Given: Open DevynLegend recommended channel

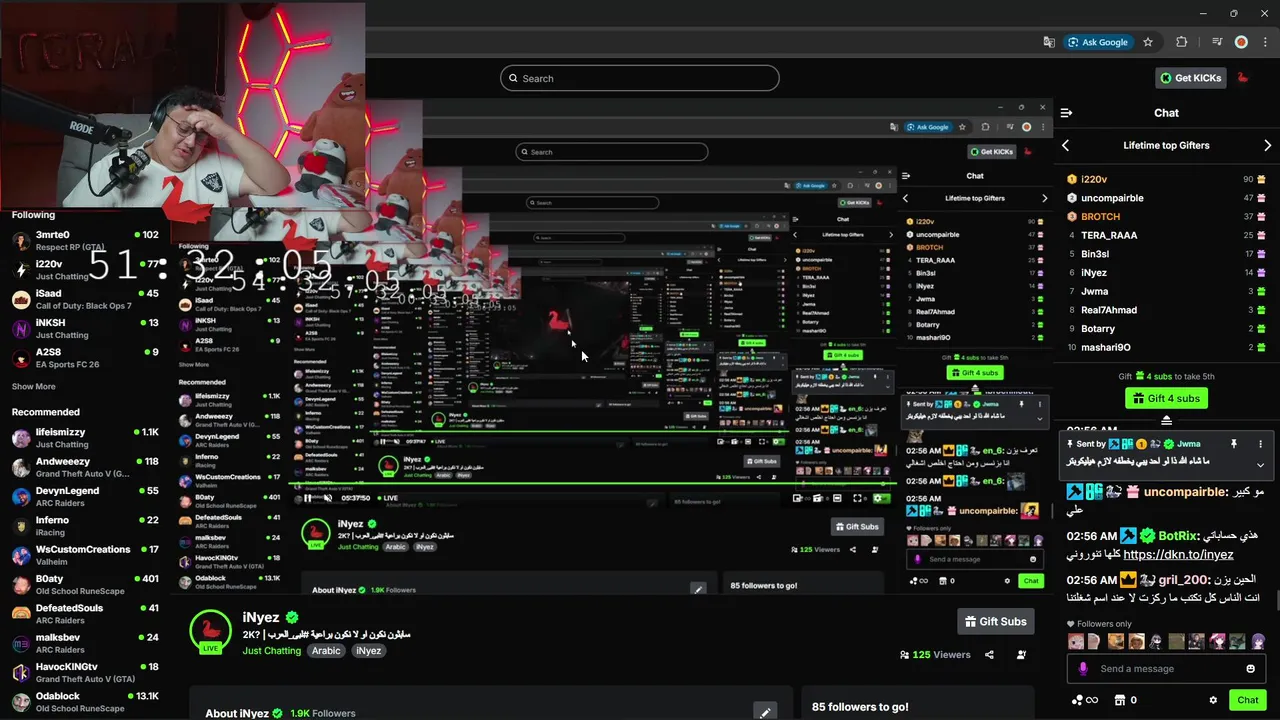Looking at the screenshot, I should point(86,497).
